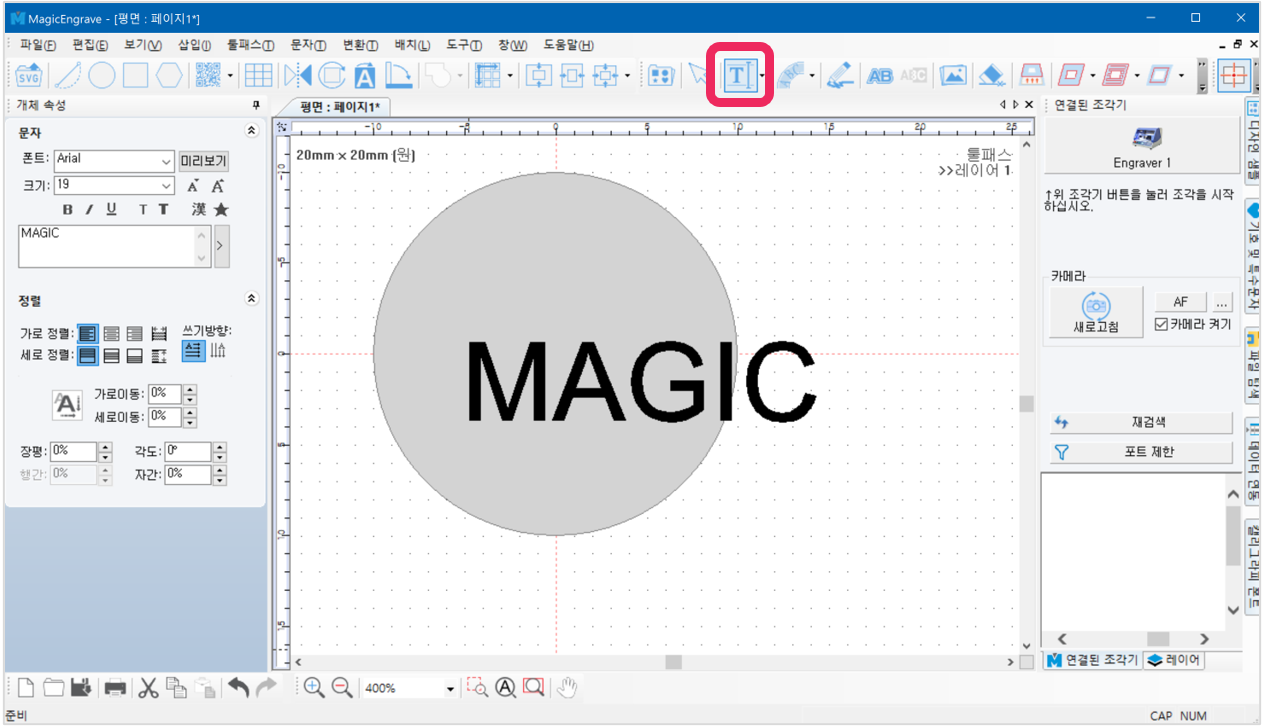Click the open folder icon
Viewport: 1263px width, 727px height.
pos(53,687)
